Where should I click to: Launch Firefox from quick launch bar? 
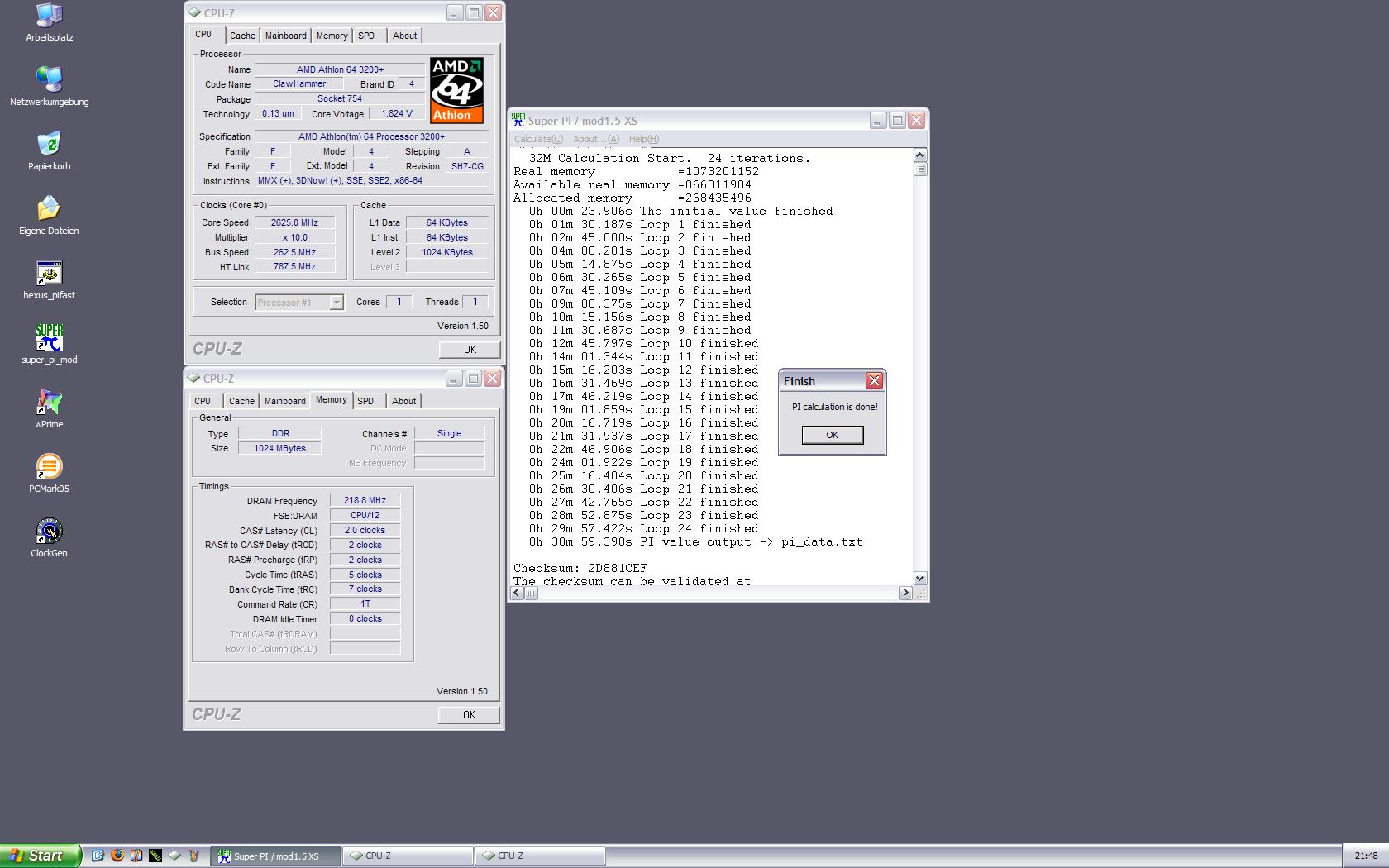click(117, 856)
